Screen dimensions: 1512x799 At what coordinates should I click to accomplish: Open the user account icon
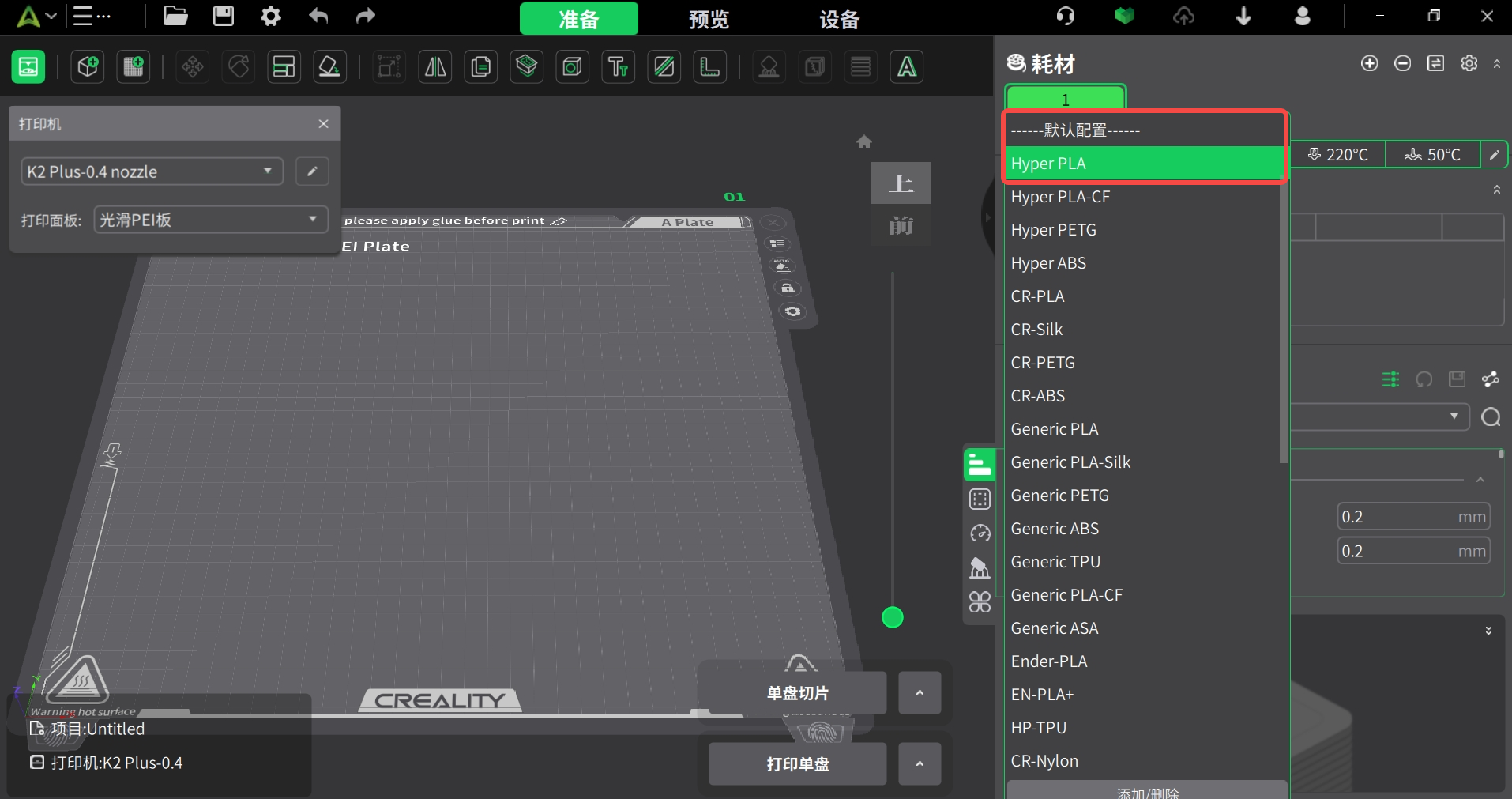coord(1303,16)
